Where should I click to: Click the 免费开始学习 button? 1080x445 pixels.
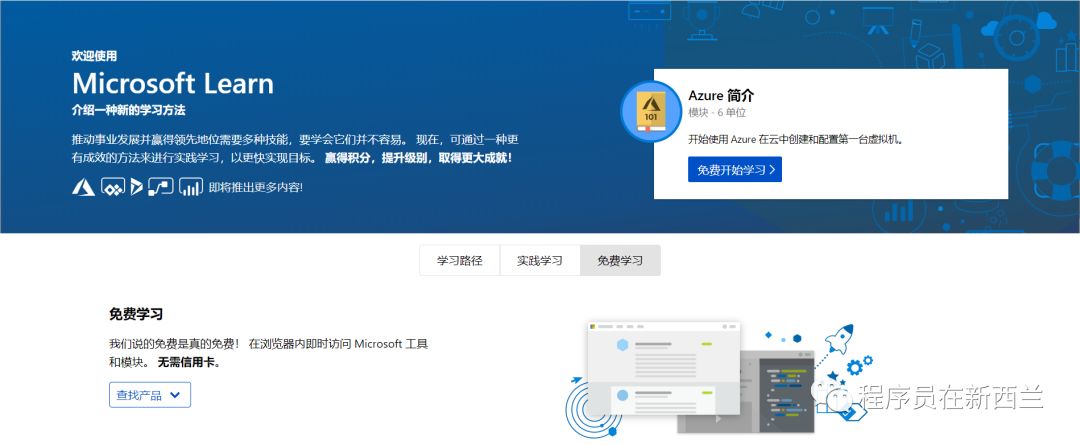735,169
